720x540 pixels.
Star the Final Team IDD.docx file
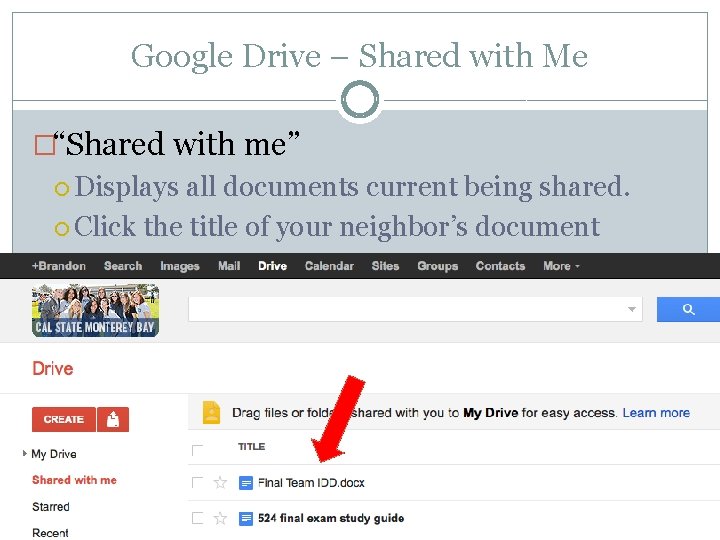tap(220, 483)
